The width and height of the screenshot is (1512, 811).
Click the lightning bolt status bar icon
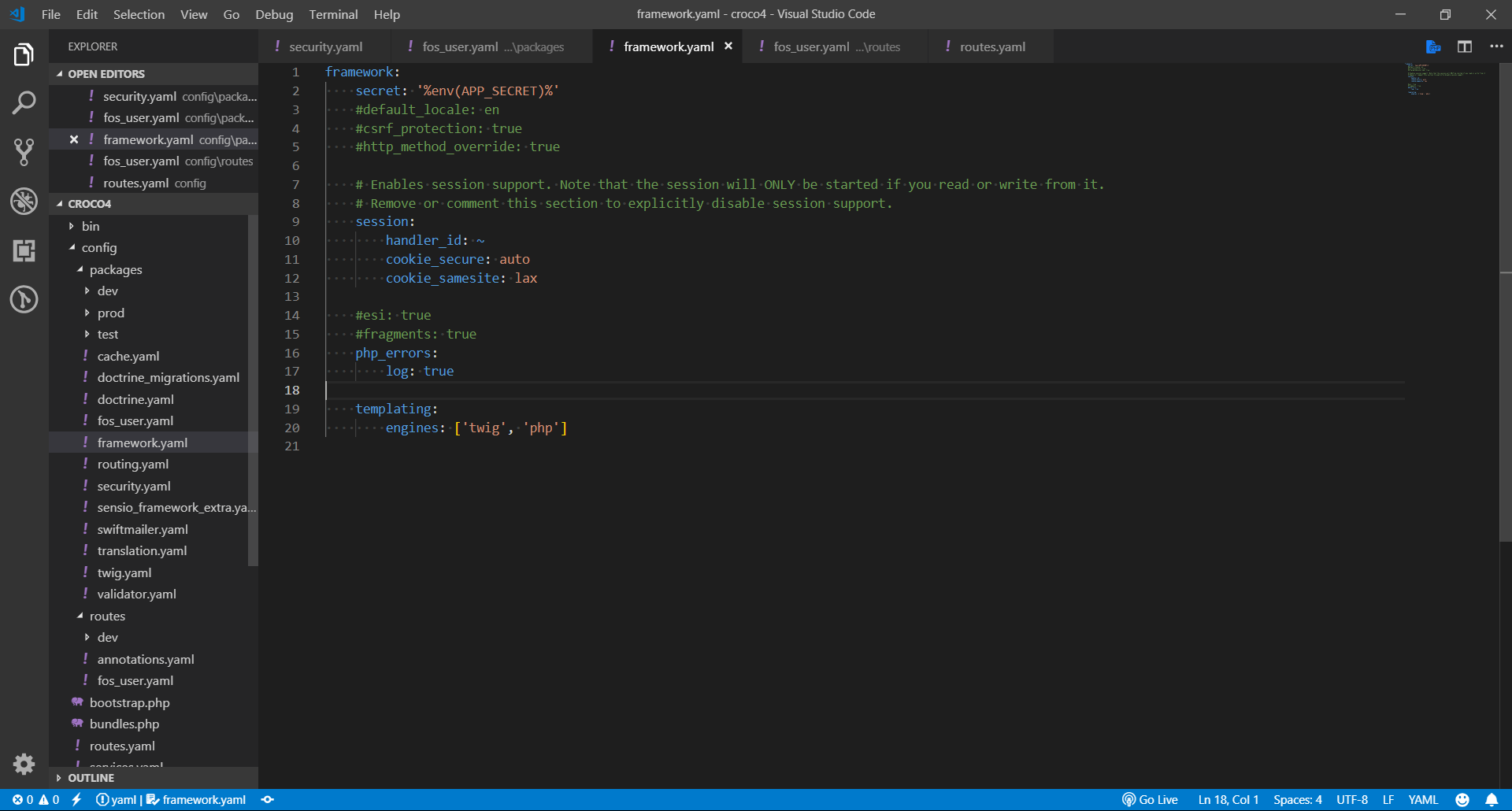[x=76, y=800]
